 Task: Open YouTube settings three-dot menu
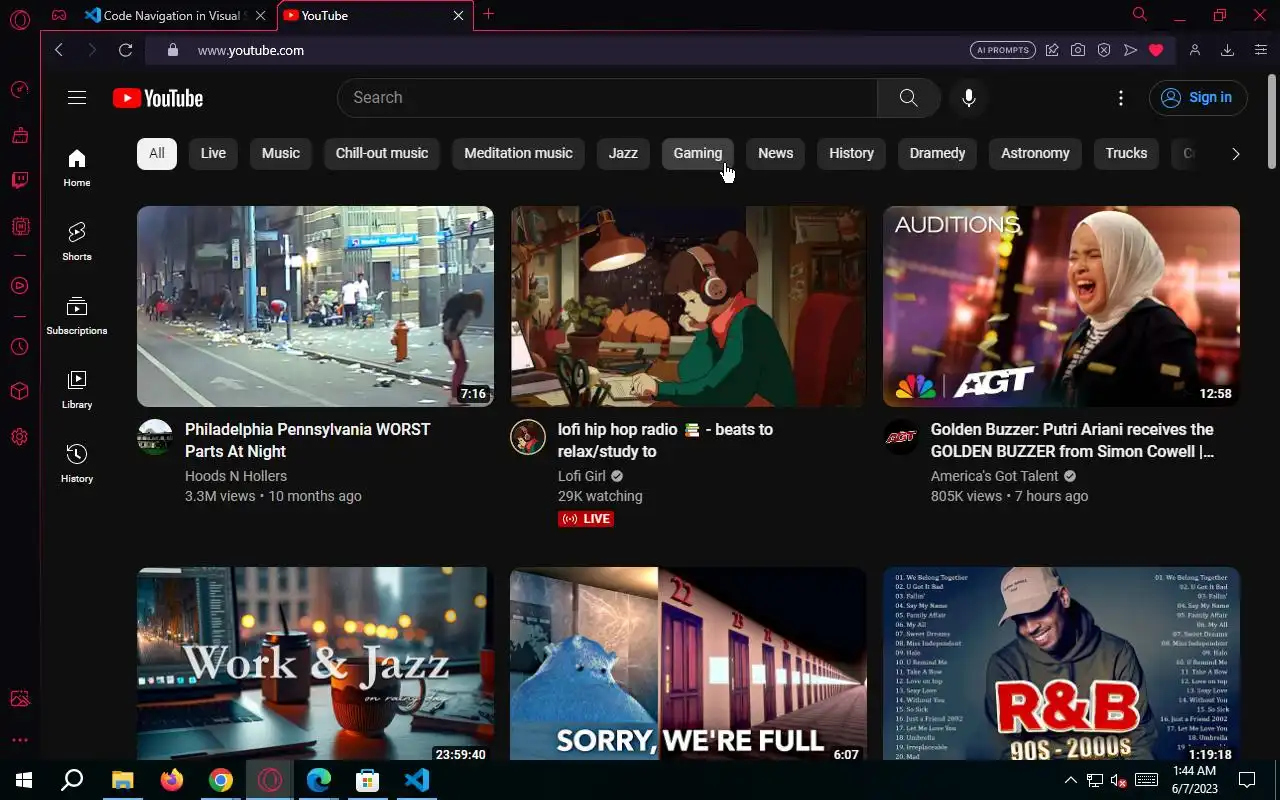tap(1121, 98)
